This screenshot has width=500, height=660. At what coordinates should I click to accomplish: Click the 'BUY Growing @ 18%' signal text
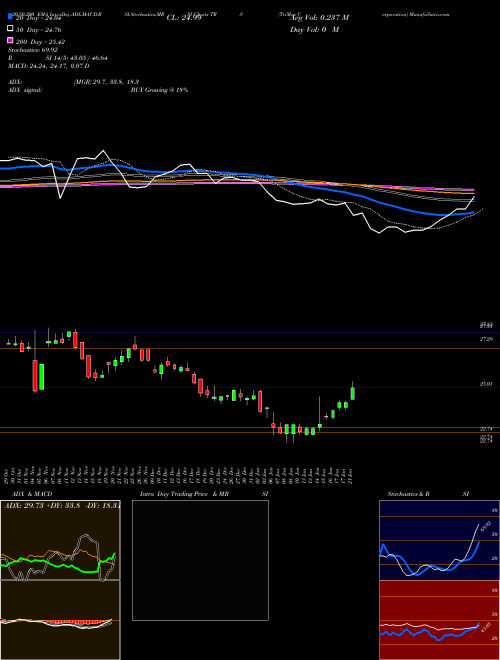coord(159,90)
